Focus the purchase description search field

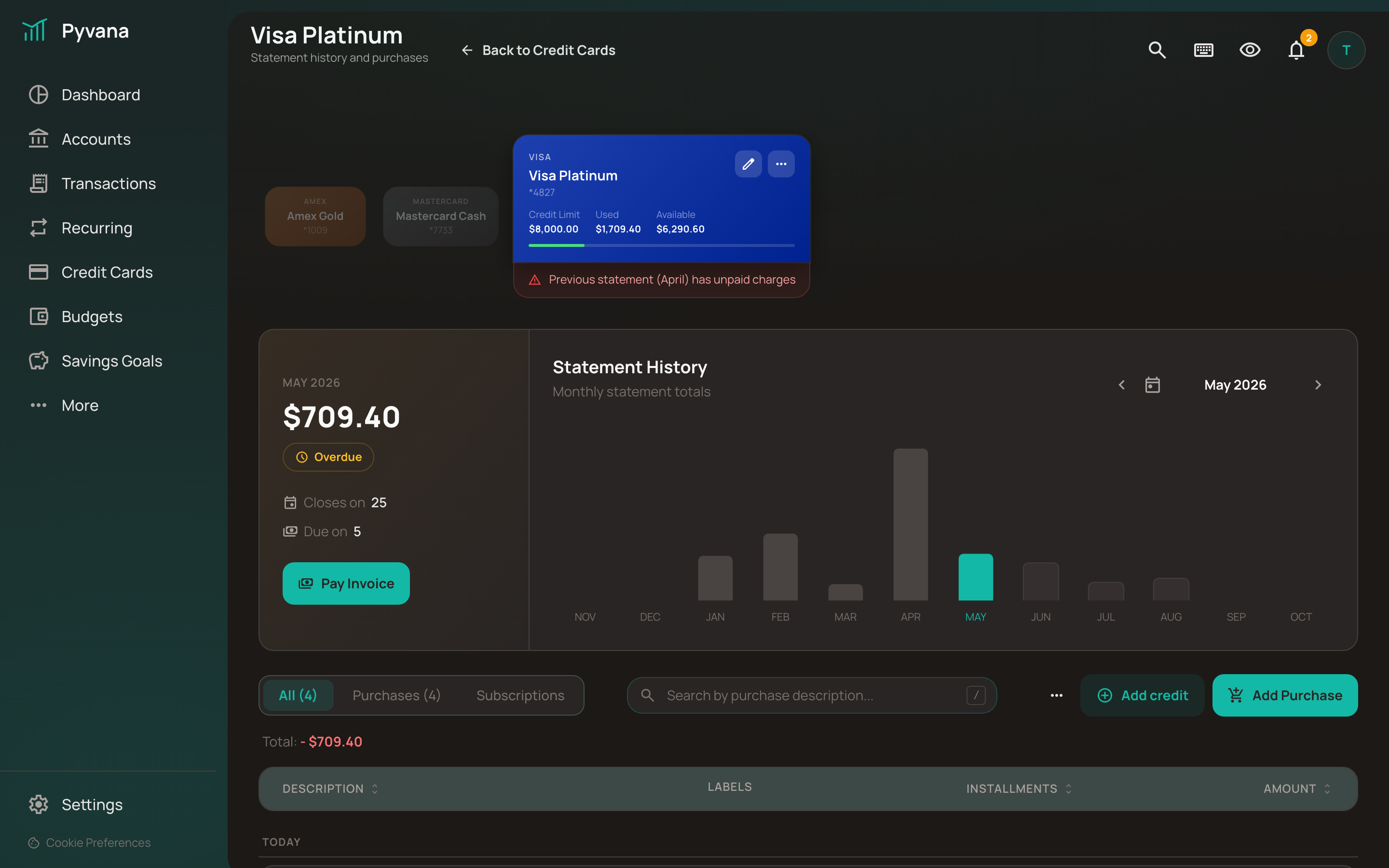click(812, 695)
